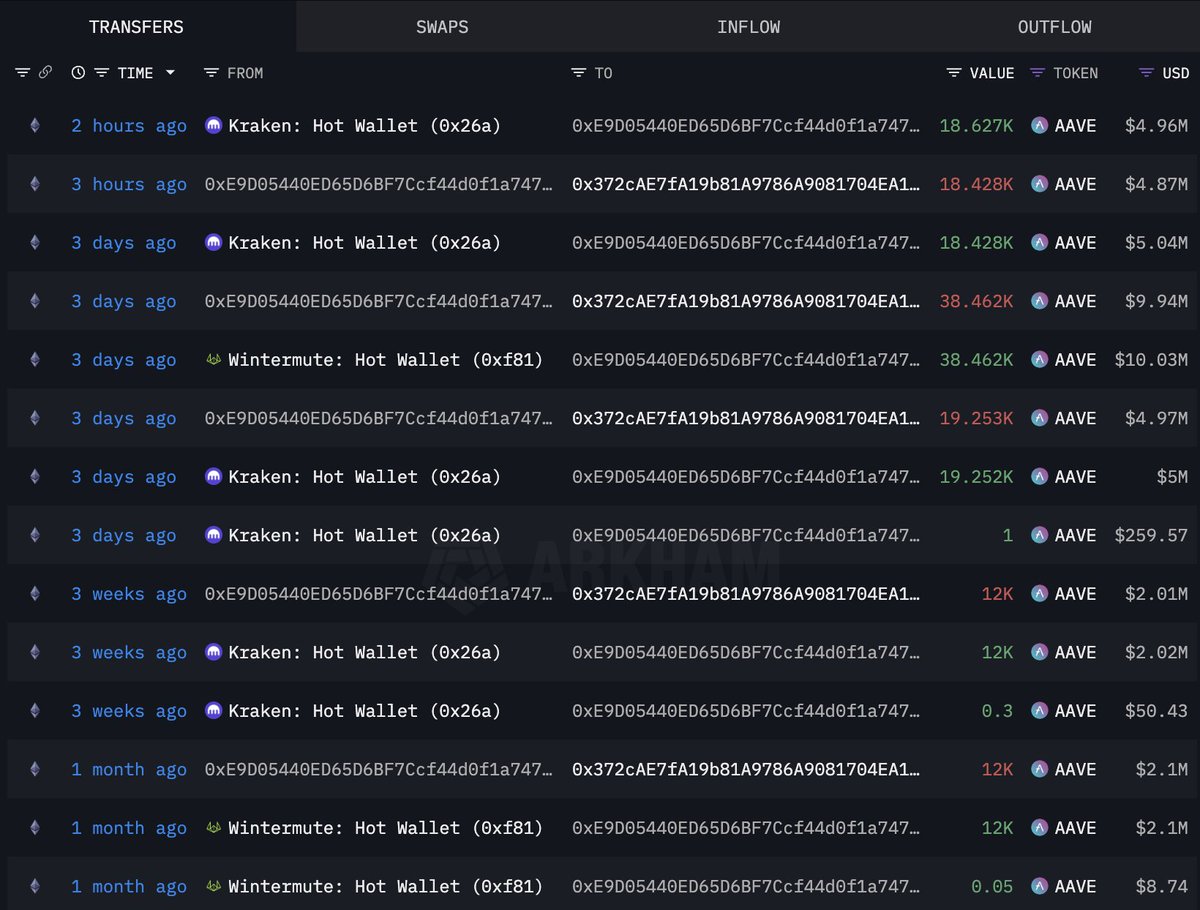
Task: Click the leftmost filter icon in the header row
Action: [x=22, y=72]
